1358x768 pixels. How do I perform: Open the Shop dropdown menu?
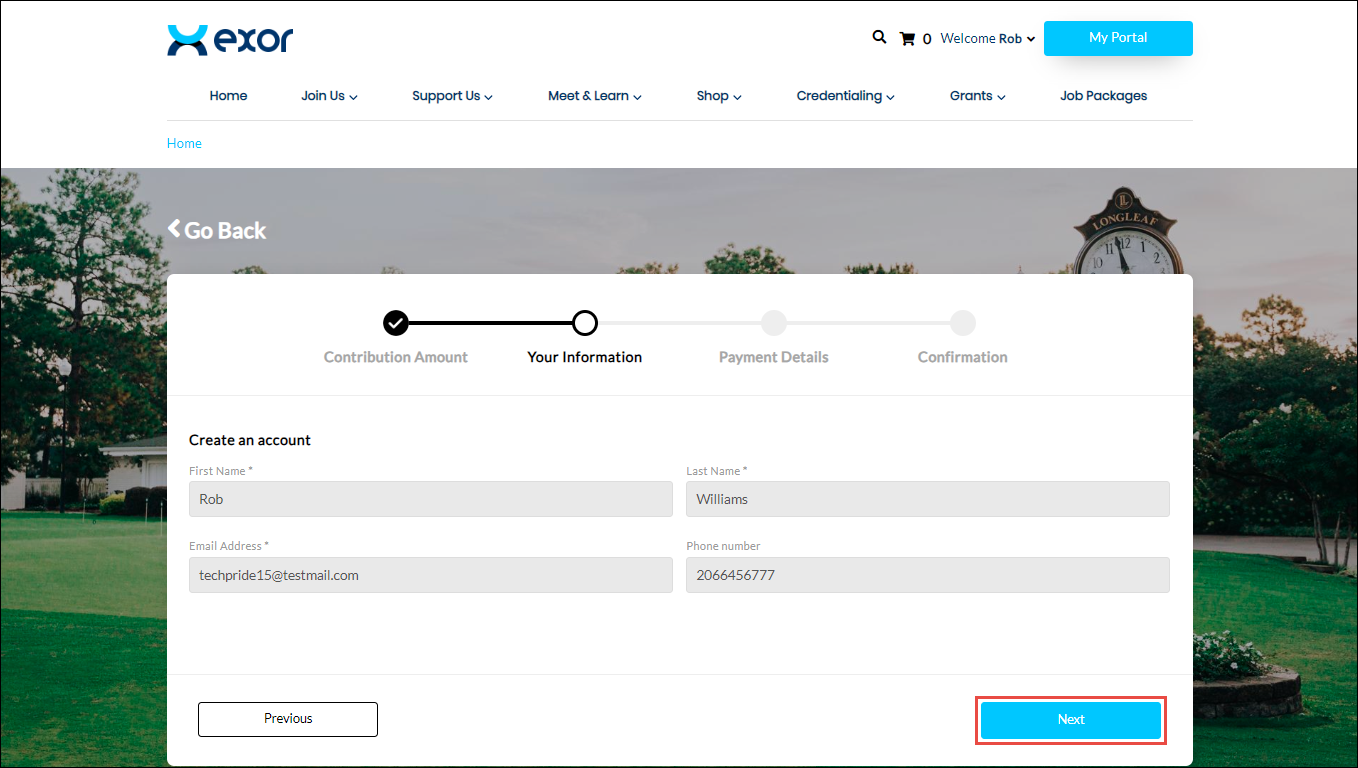click(718, 96)
